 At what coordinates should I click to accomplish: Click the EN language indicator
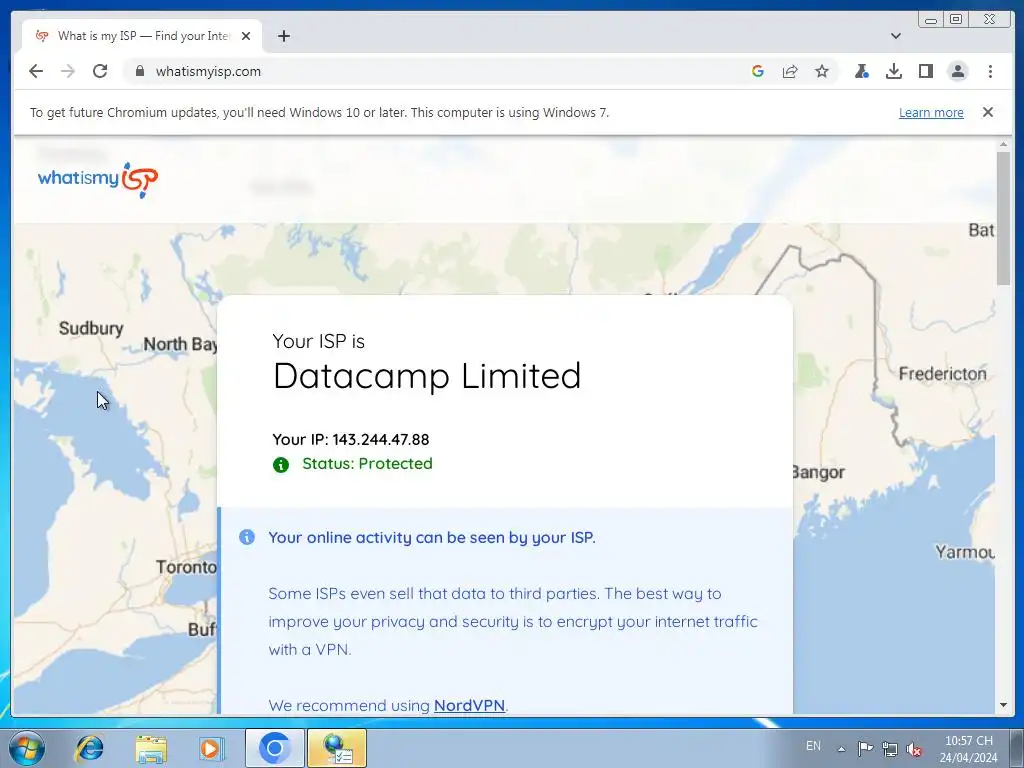(x=813, y=746)
